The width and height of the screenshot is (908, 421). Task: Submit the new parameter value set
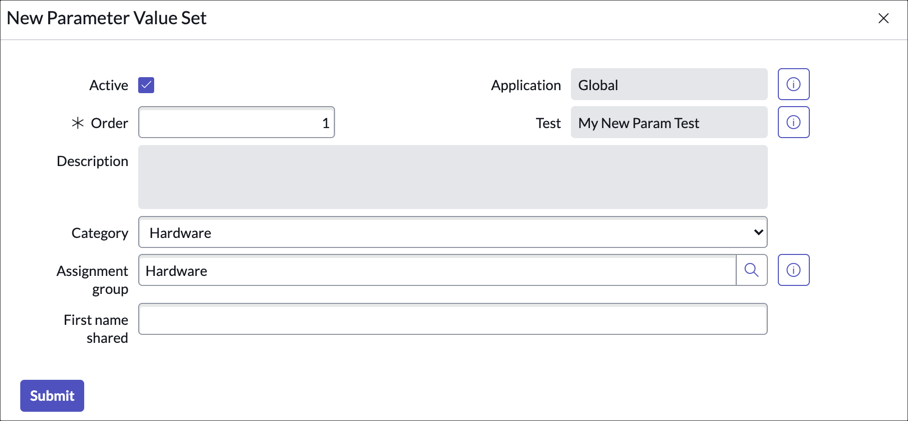[x=52, y=396]
